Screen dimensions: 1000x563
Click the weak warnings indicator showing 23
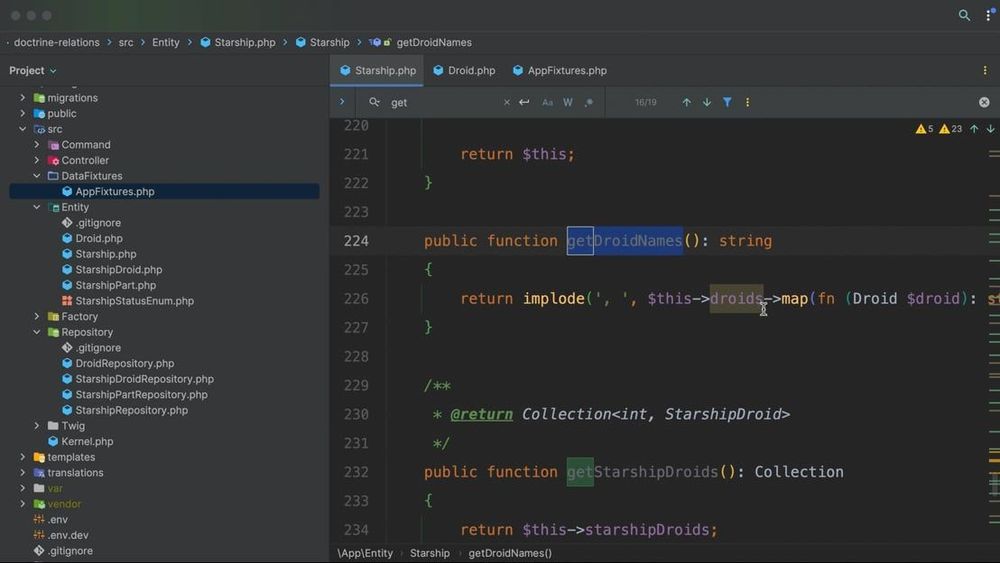pos(950,129)
